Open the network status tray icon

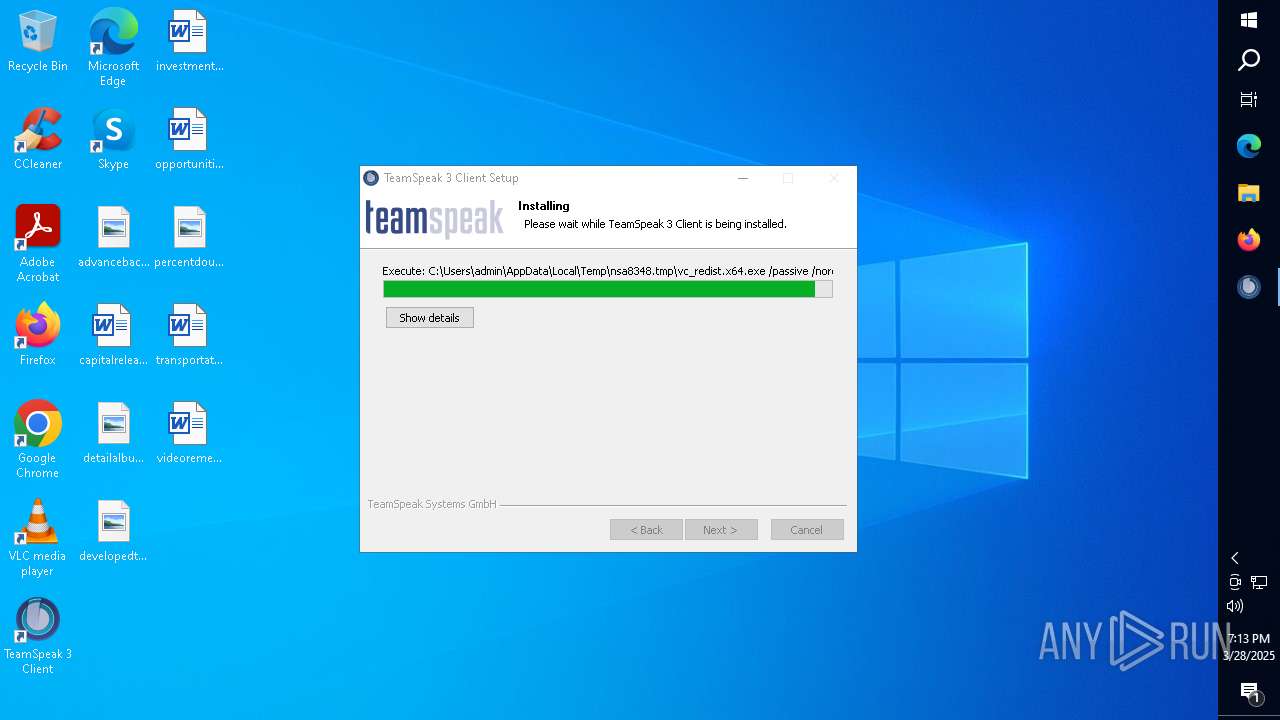tap(1259, 582)
